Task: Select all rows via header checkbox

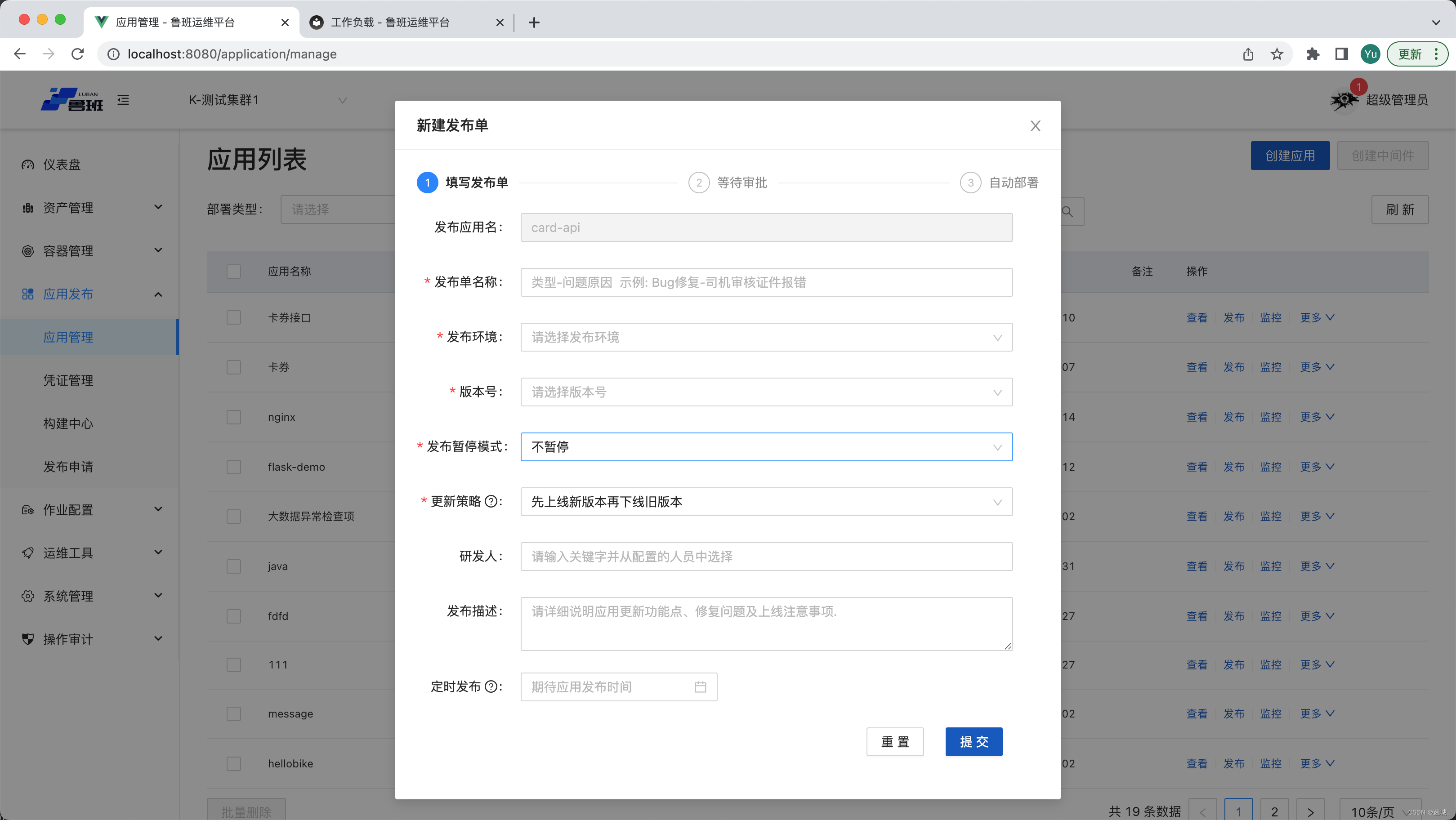Action: point(233,271)
